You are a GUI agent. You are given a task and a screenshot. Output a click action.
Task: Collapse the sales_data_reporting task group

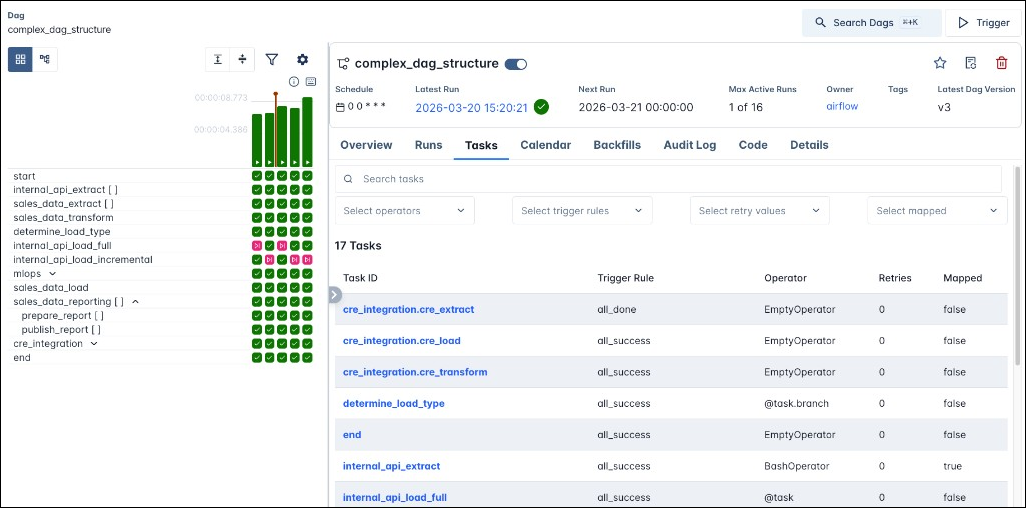click(x=135, y=301)
